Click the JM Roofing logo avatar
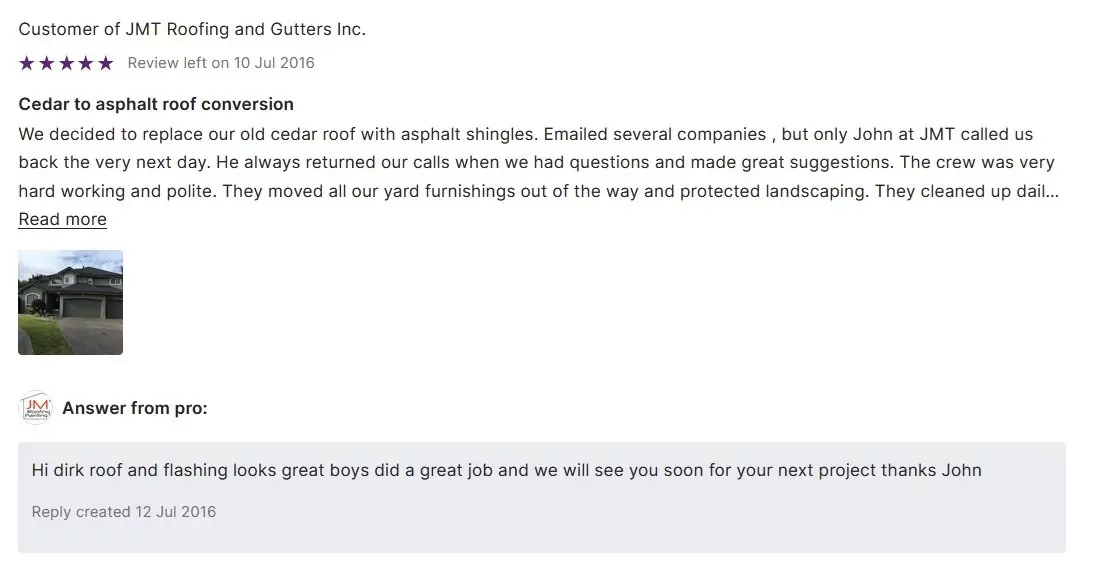 [x=36, y=408]
